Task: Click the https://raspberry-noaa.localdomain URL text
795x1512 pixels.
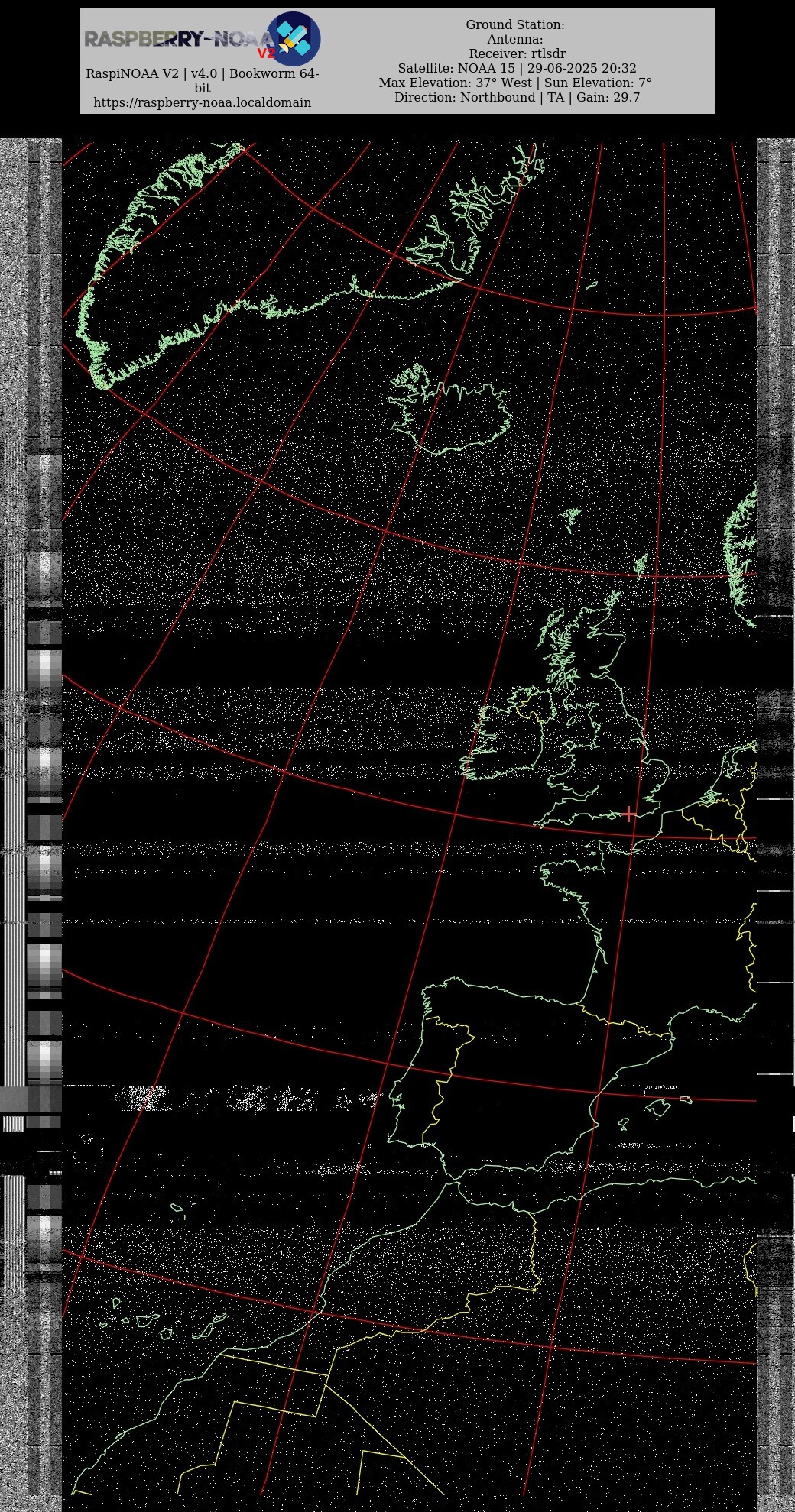Action: click(203, 102)
